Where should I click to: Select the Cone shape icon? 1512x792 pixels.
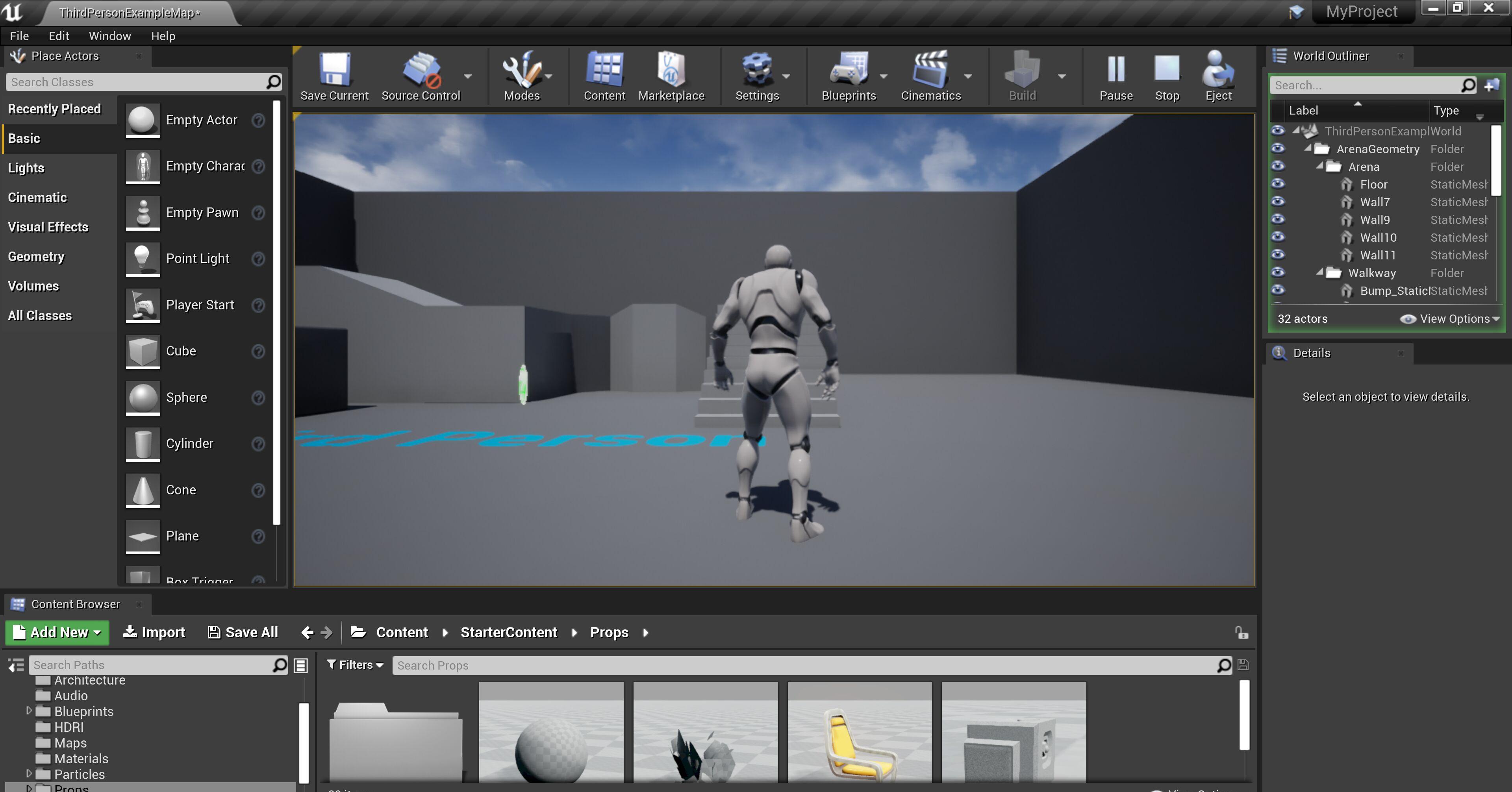(x=143, y=490)
